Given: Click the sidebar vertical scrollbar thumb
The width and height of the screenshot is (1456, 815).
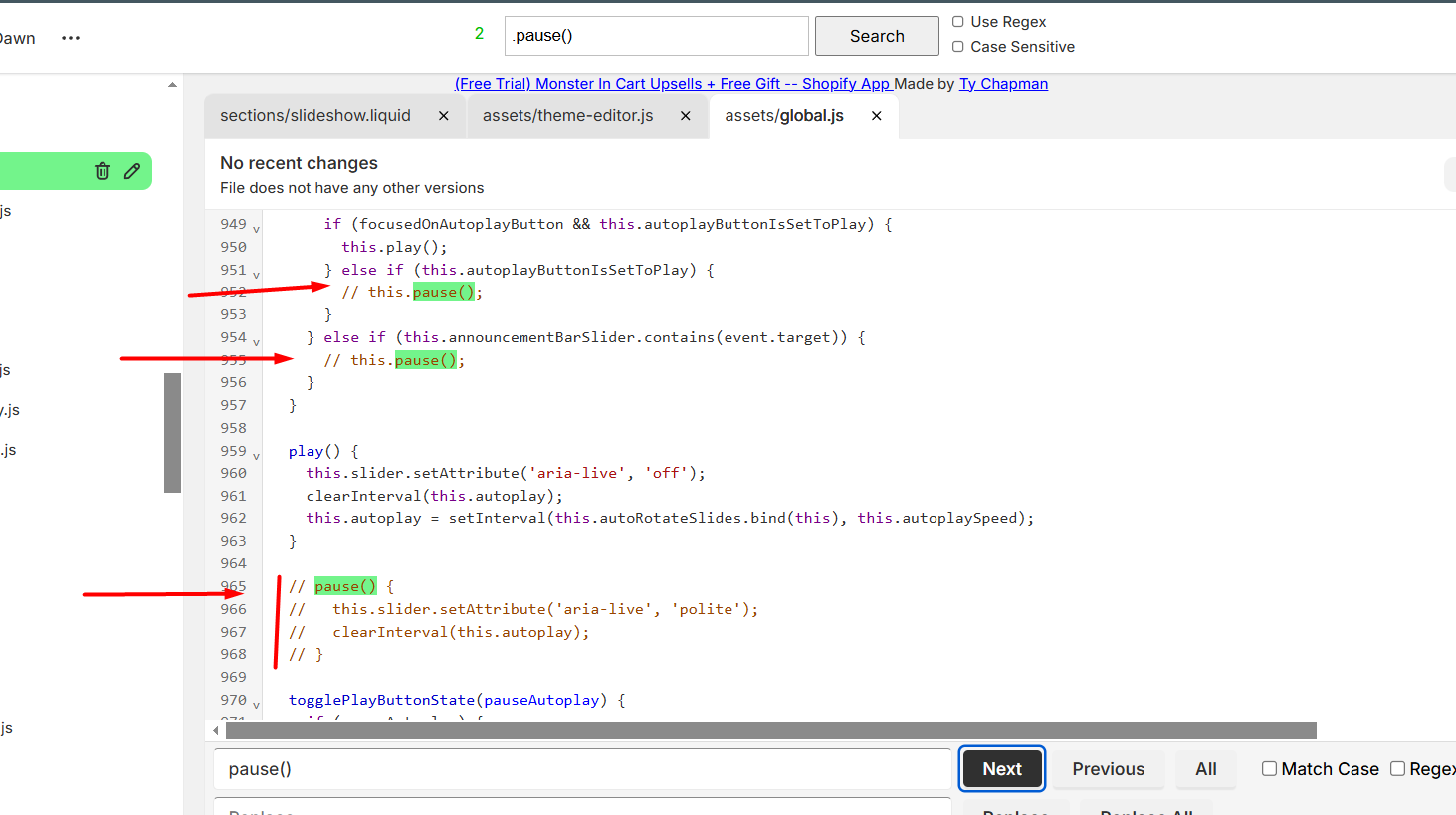Looking at the screenshot, I should [x=172, y=433].
